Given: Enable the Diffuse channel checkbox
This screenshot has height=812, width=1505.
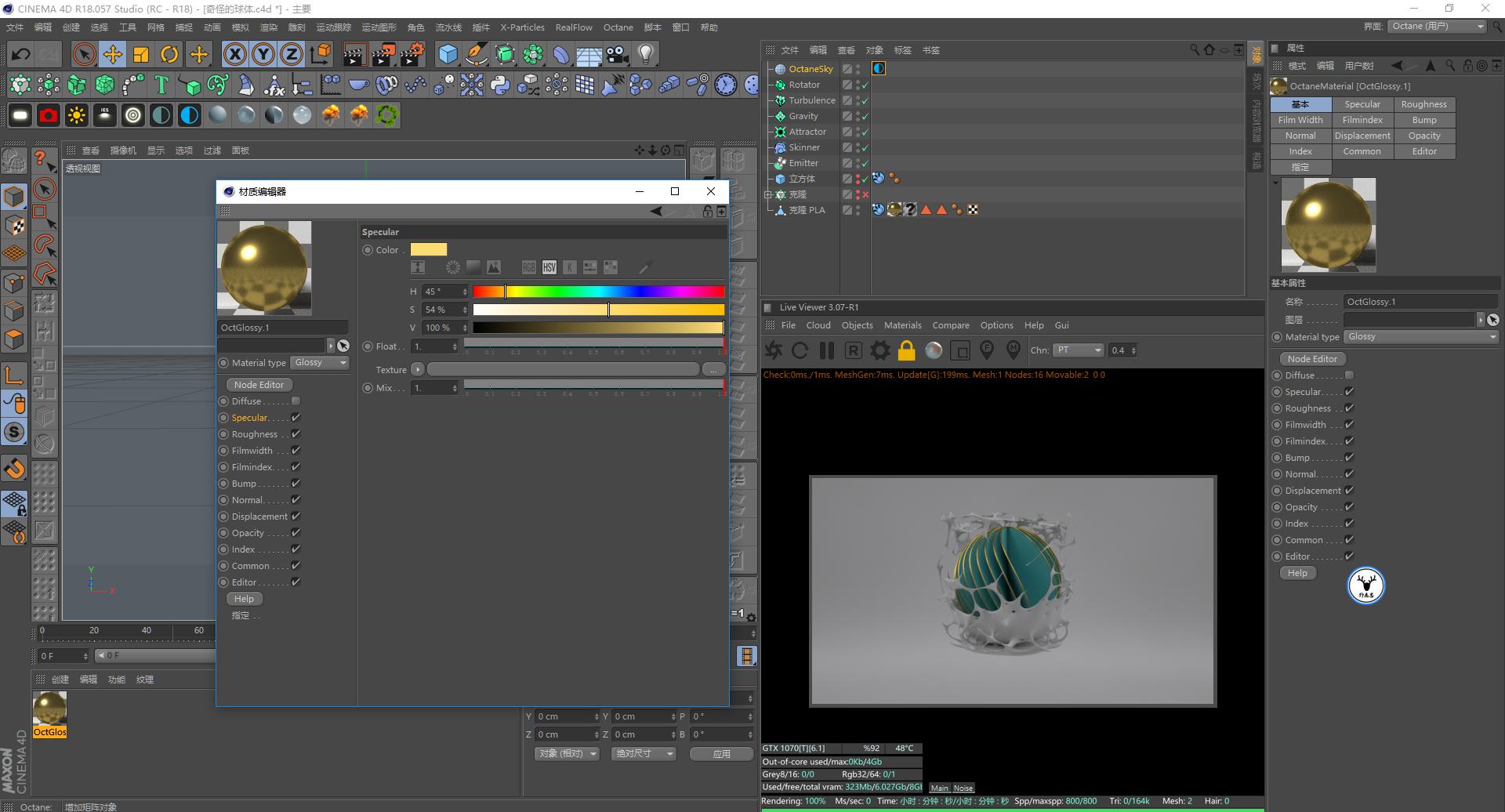Looking at the screenshot, I should [296, 401].
